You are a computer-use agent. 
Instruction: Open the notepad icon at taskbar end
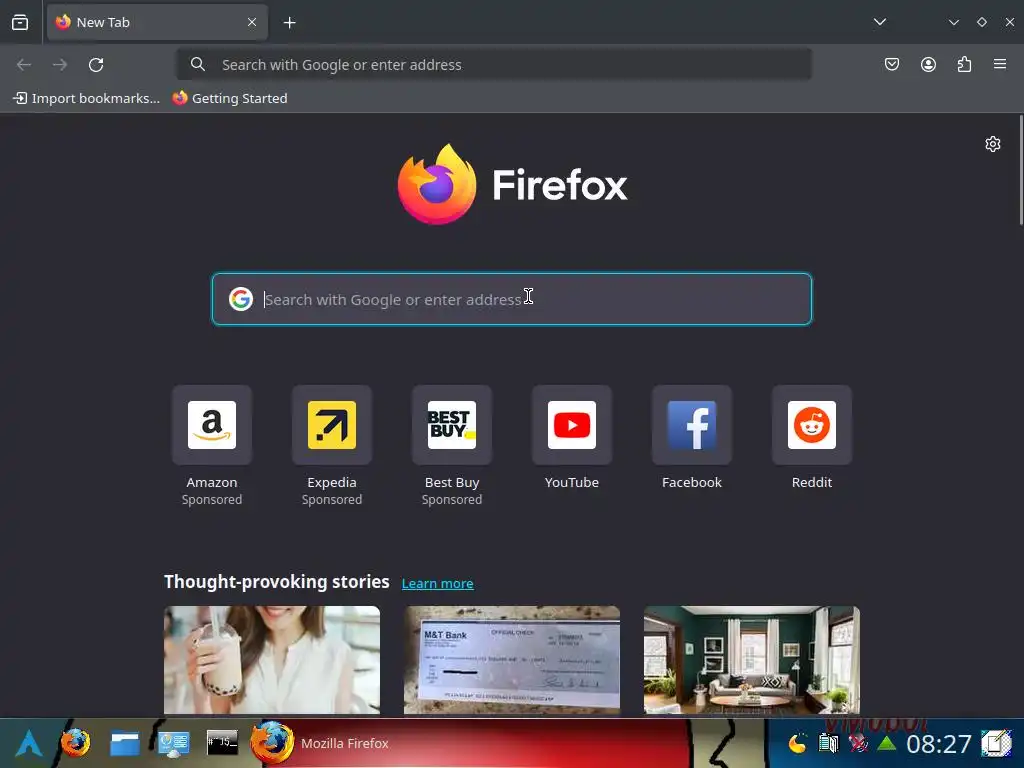(x=996, y=743)
